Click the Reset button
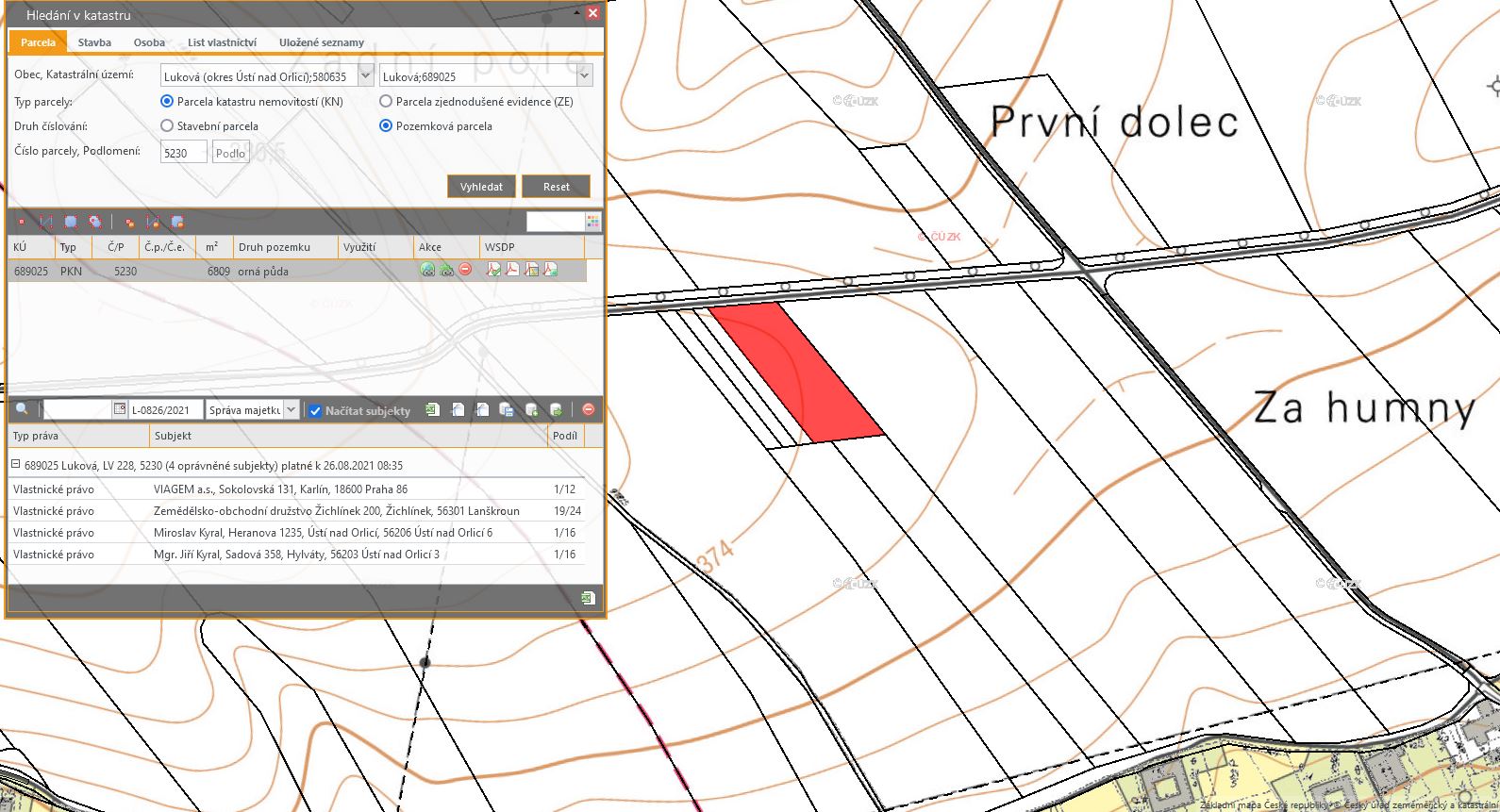The width and height of the screenshot is (1500, 812). pyautogui.click(x=556, y=187)
